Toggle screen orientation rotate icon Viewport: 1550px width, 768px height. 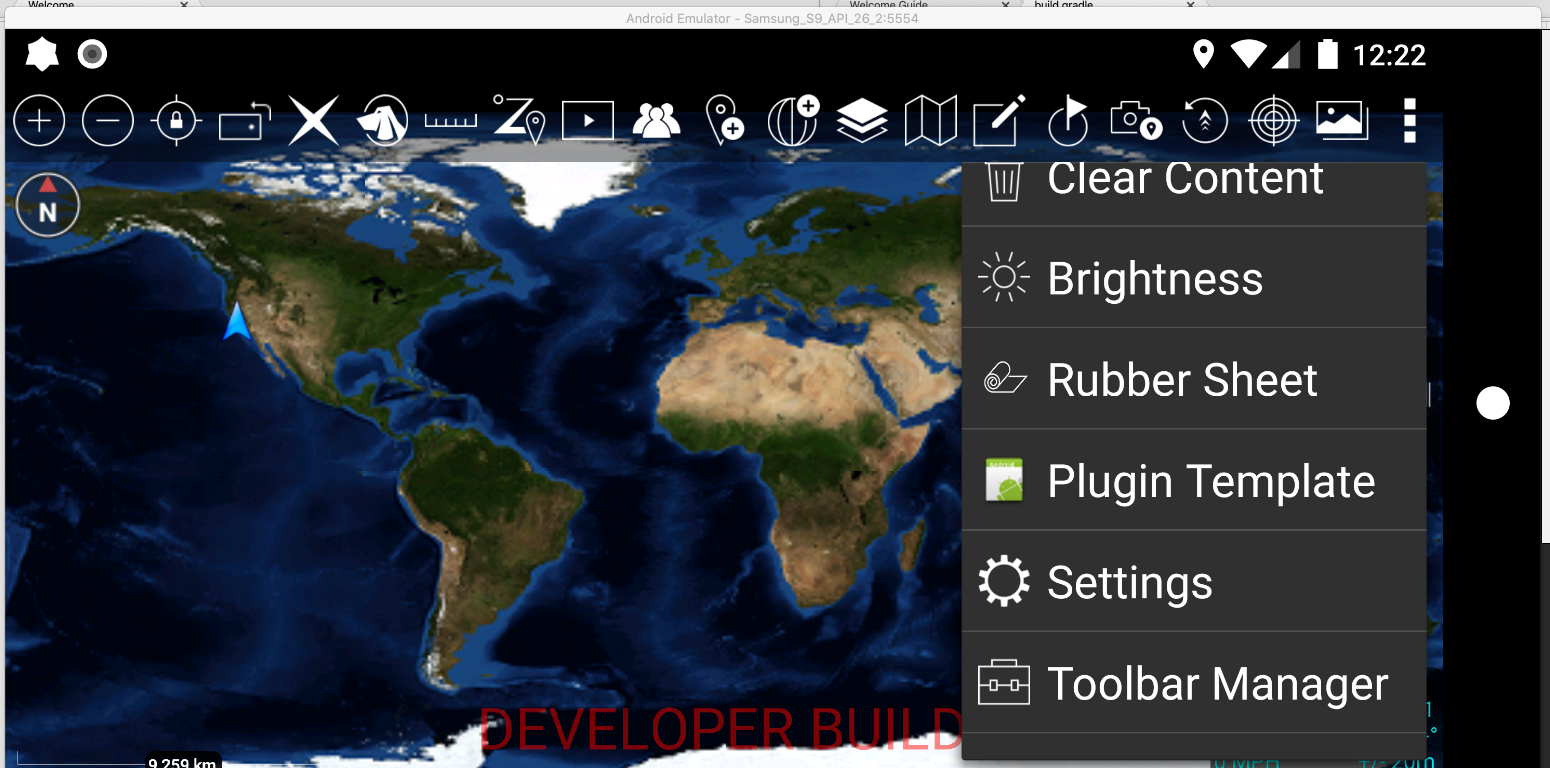pos(245,121)
